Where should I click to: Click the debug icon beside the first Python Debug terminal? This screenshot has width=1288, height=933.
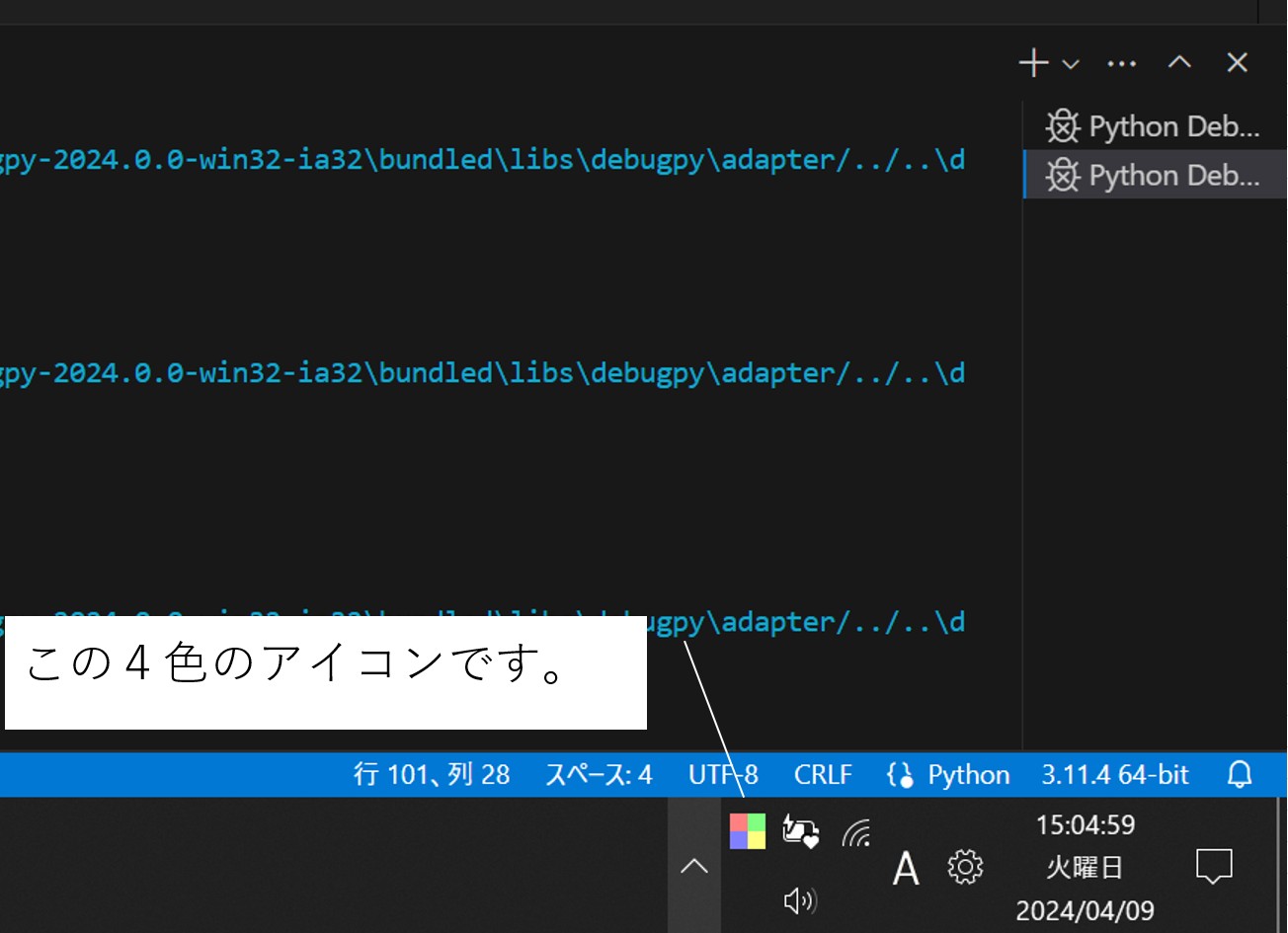point(1062,124)
